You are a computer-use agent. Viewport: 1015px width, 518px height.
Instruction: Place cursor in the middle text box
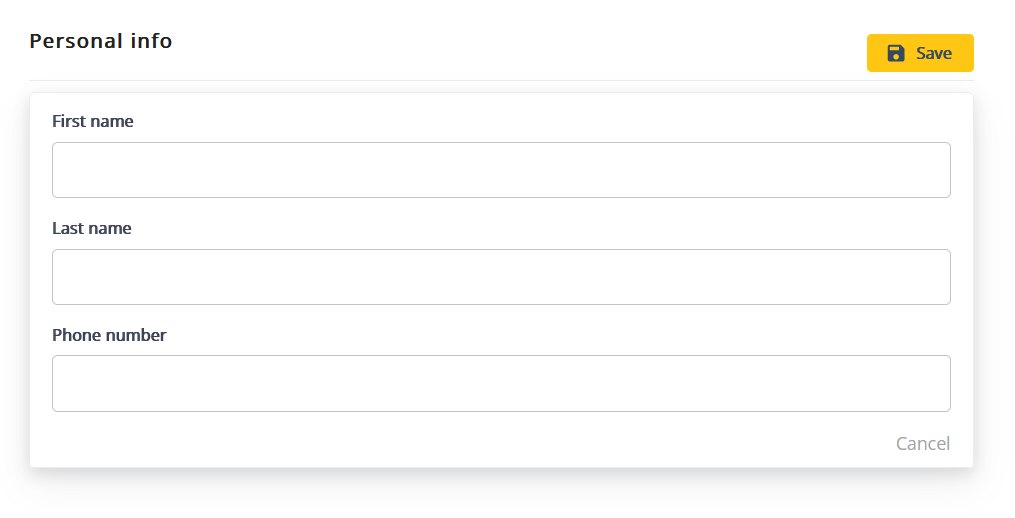click(501, 277)
